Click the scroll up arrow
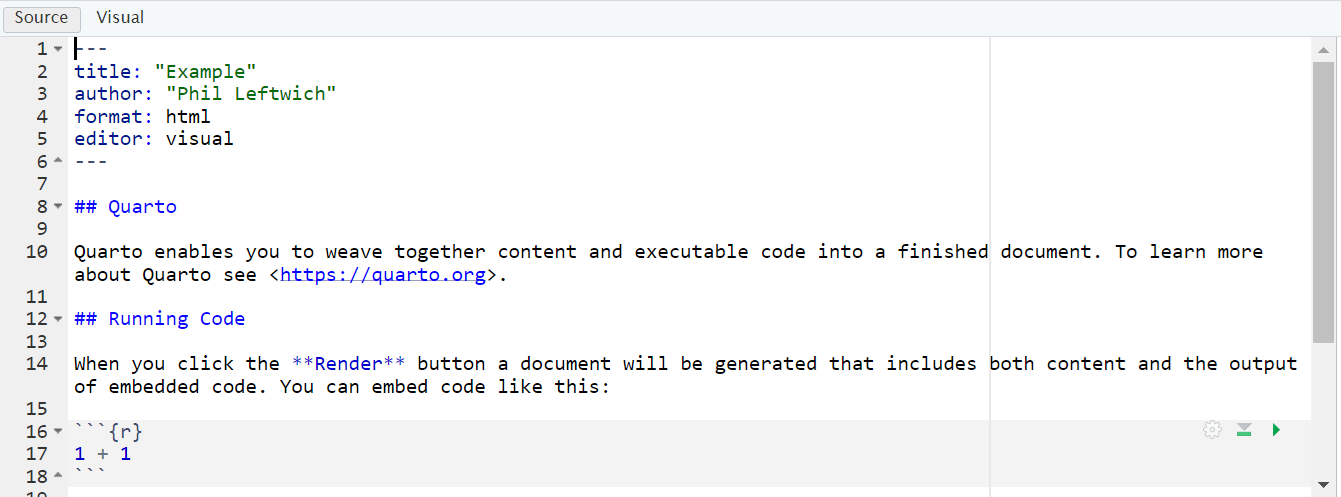This screenshot has height=497, width=1341. 1323,50
